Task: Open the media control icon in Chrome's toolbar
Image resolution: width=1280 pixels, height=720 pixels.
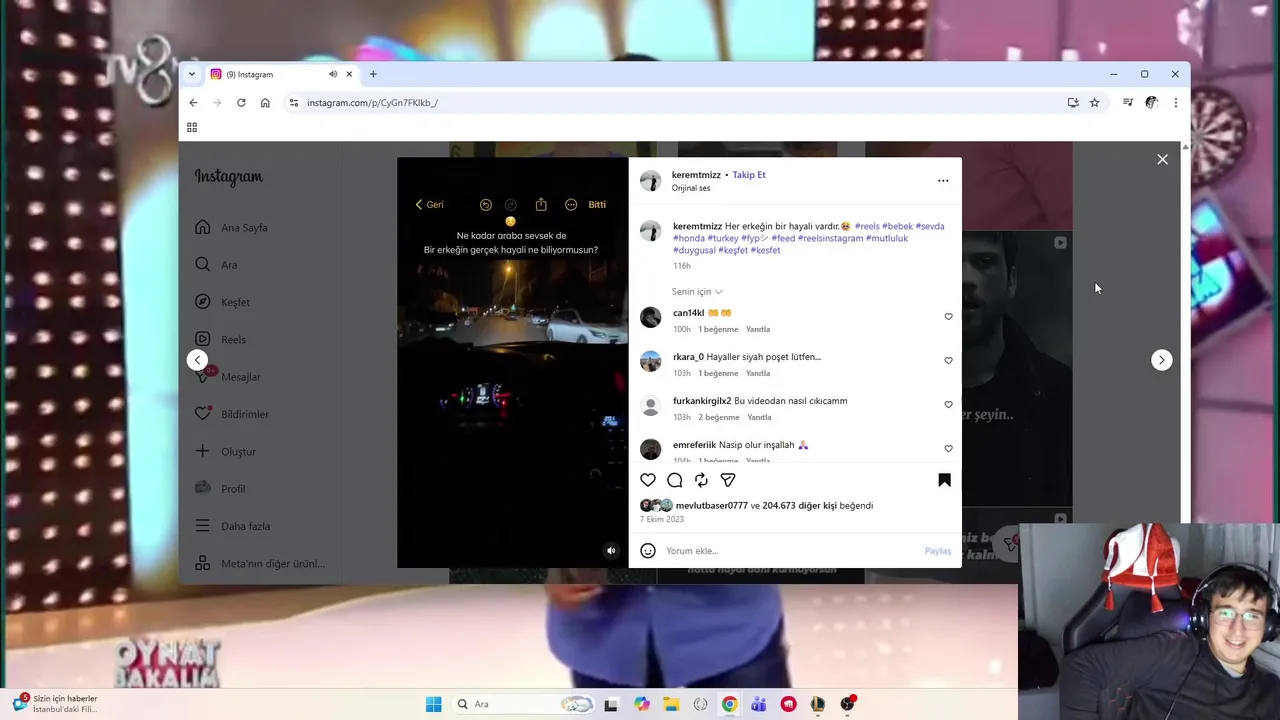Action: click(x=1128, y=103)
